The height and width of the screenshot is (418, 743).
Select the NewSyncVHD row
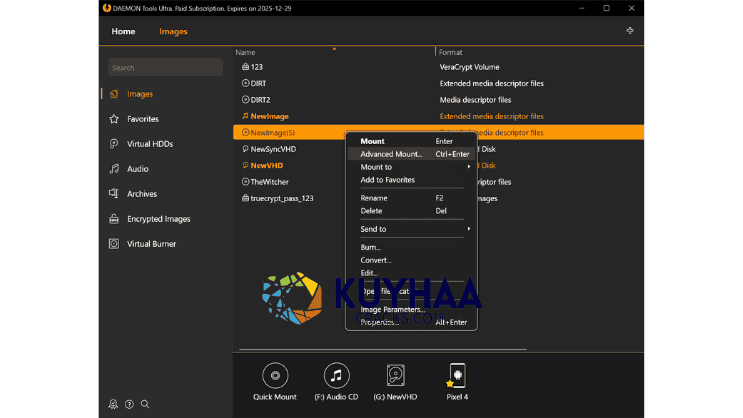[290, 149]
